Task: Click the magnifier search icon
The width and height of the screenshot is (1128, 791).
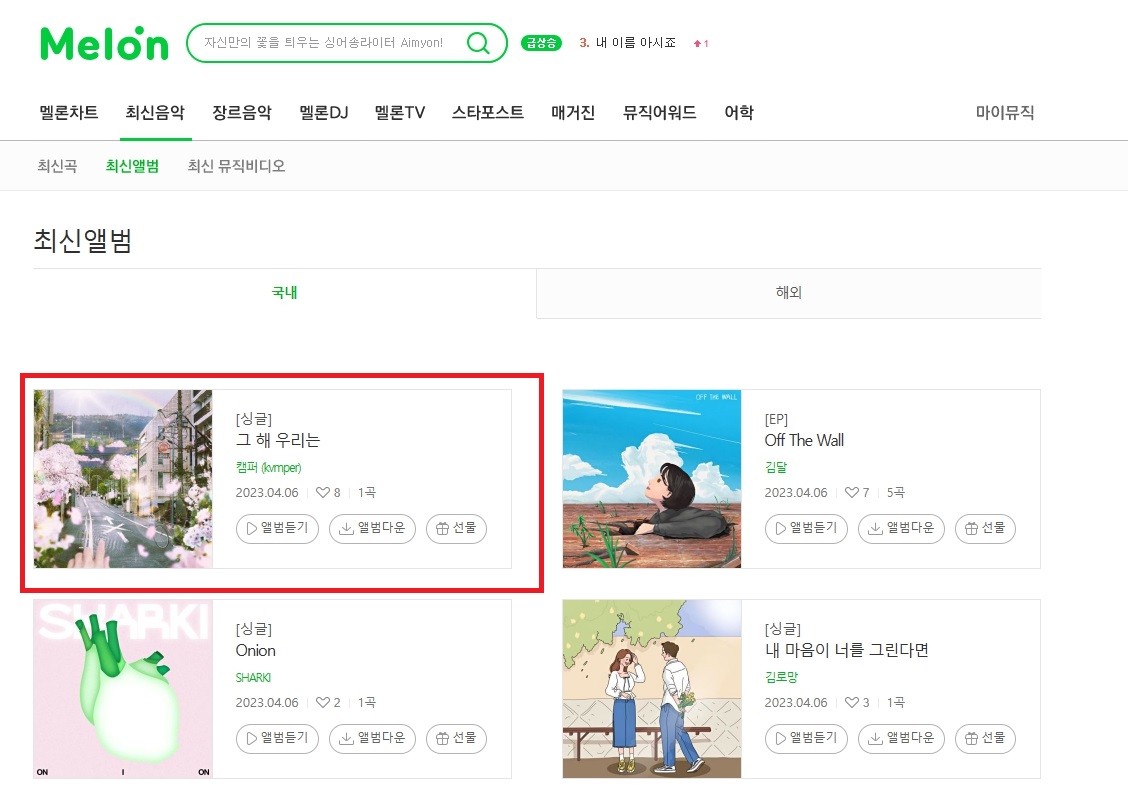Action: click(x=478, y=43)
